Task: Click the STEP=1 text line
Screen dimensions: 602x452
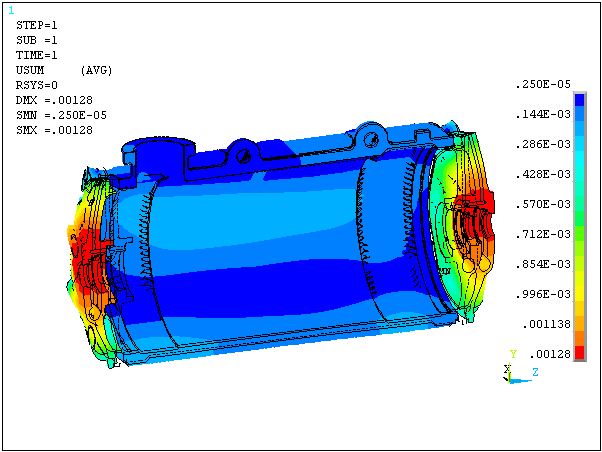Action: (38, 25)
